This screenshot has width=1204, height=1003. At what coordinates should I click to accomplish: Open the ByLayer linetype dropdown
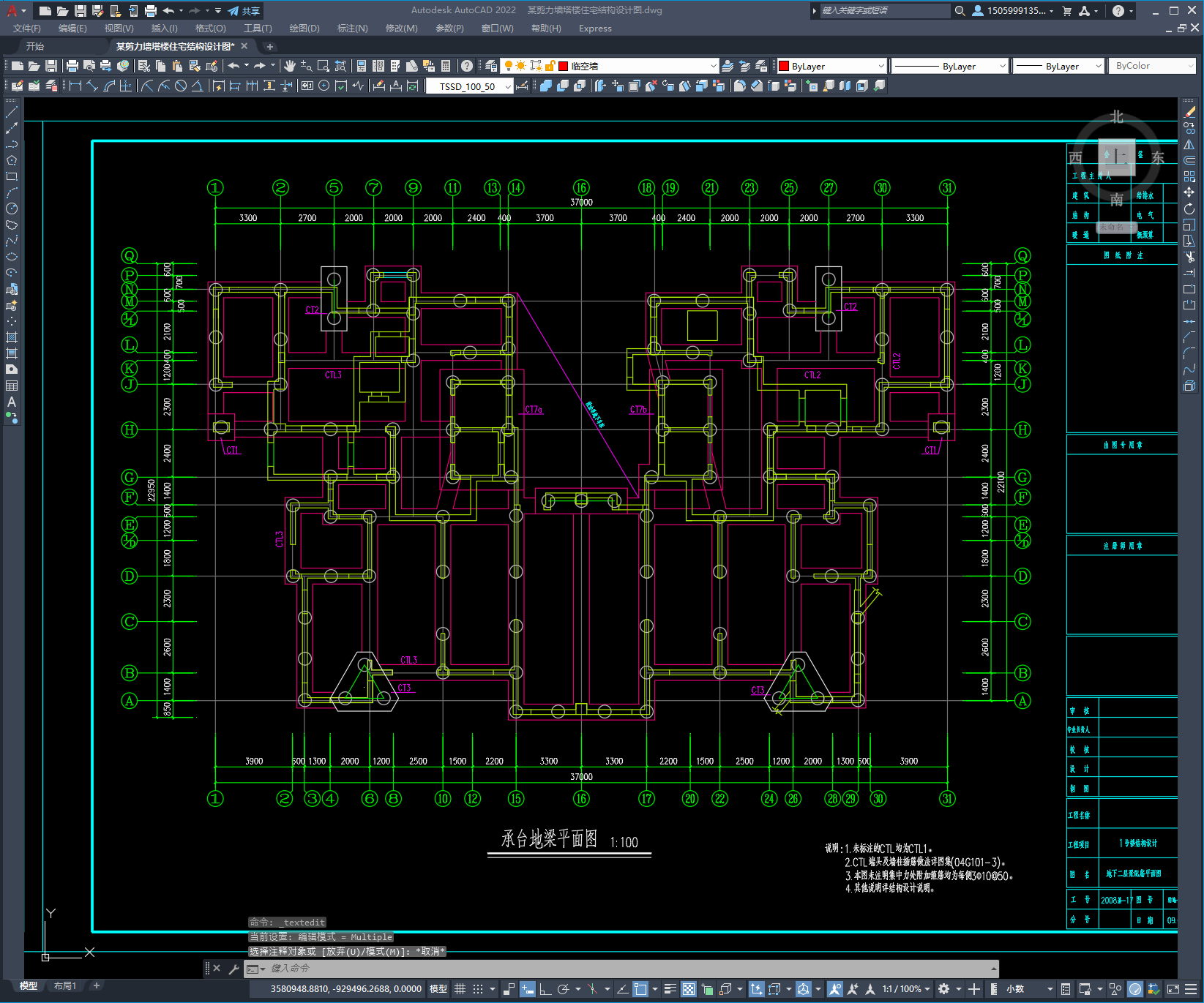[950, 66]
